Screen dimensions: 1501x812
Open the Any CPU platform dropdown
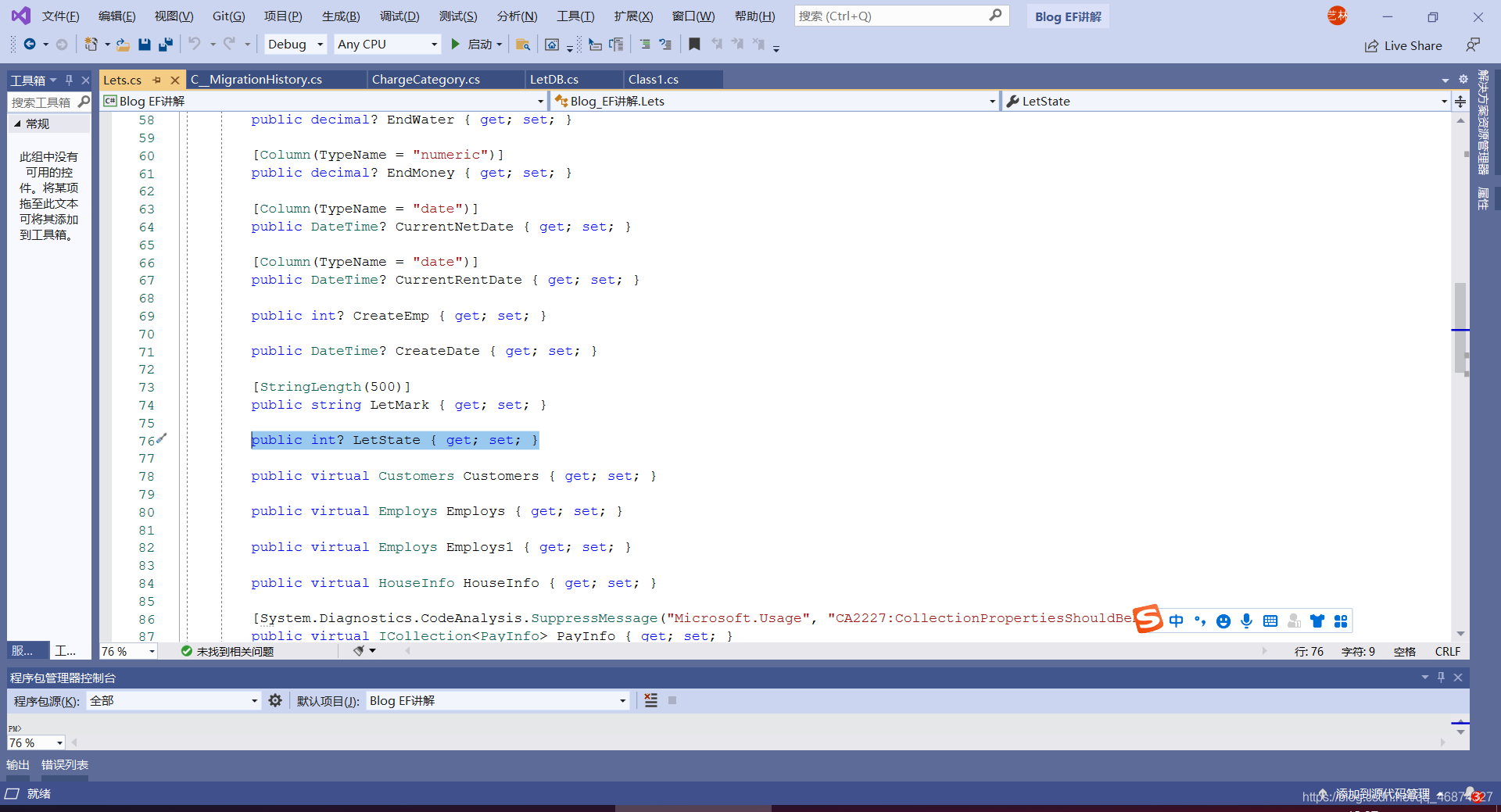387,45
